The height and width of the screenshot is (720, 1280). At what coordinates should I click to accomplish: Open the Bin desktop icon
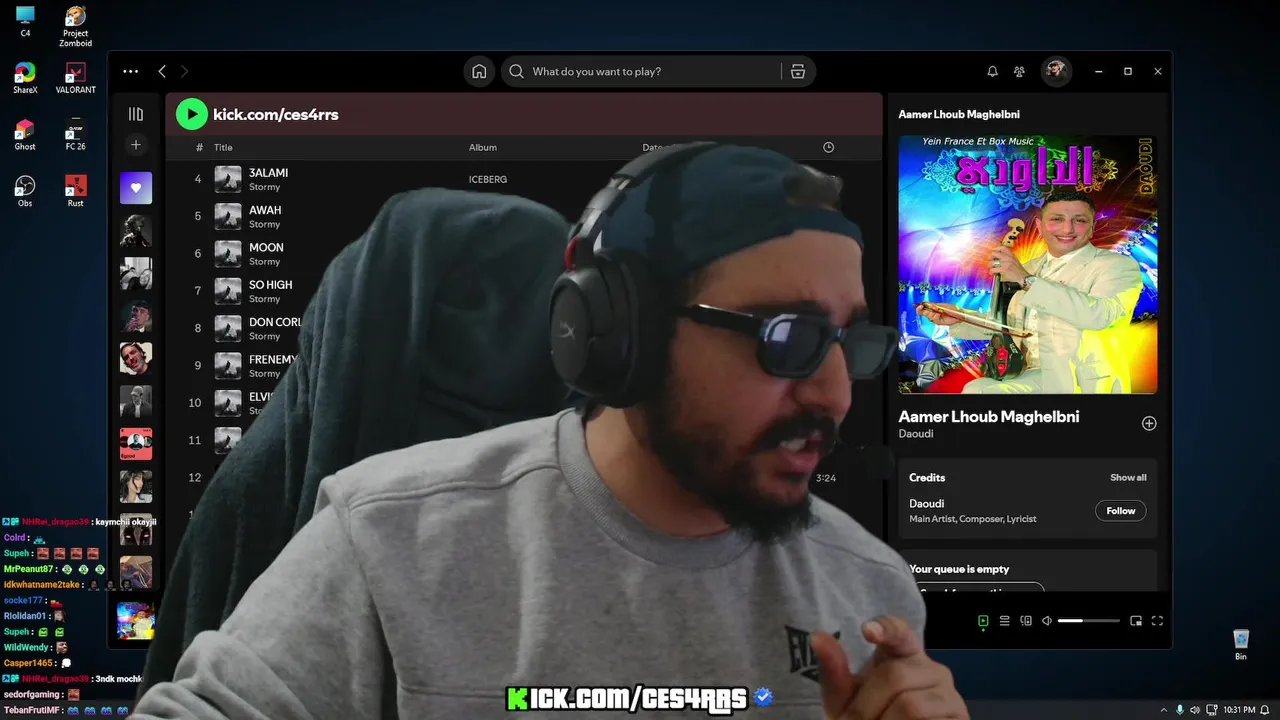coord(1241,645)
